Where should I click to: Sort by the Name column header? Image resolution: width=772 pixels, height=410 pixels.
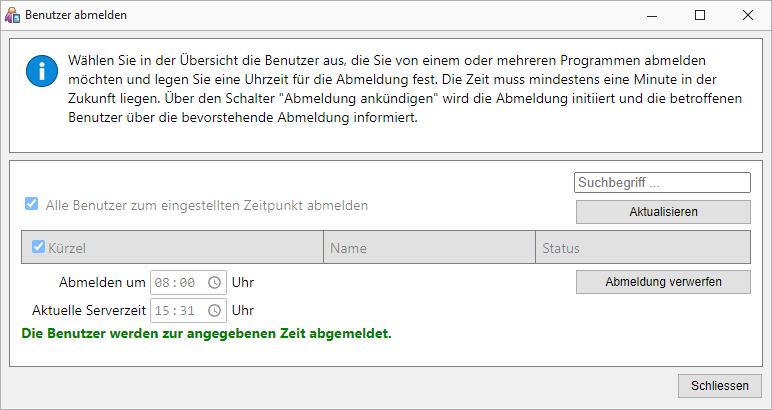[x=348, y=248]
